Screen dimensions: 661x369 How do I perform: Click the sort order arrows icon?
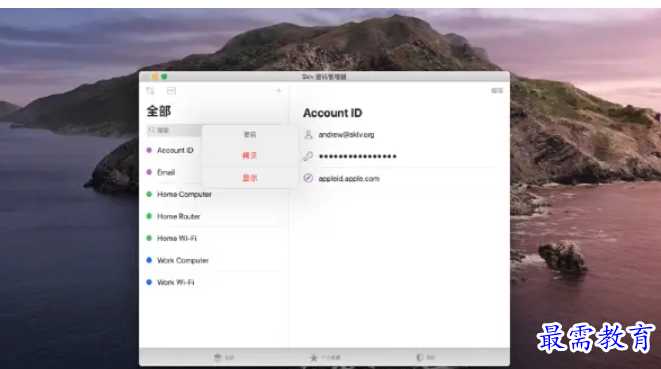[x=150, y=91]
